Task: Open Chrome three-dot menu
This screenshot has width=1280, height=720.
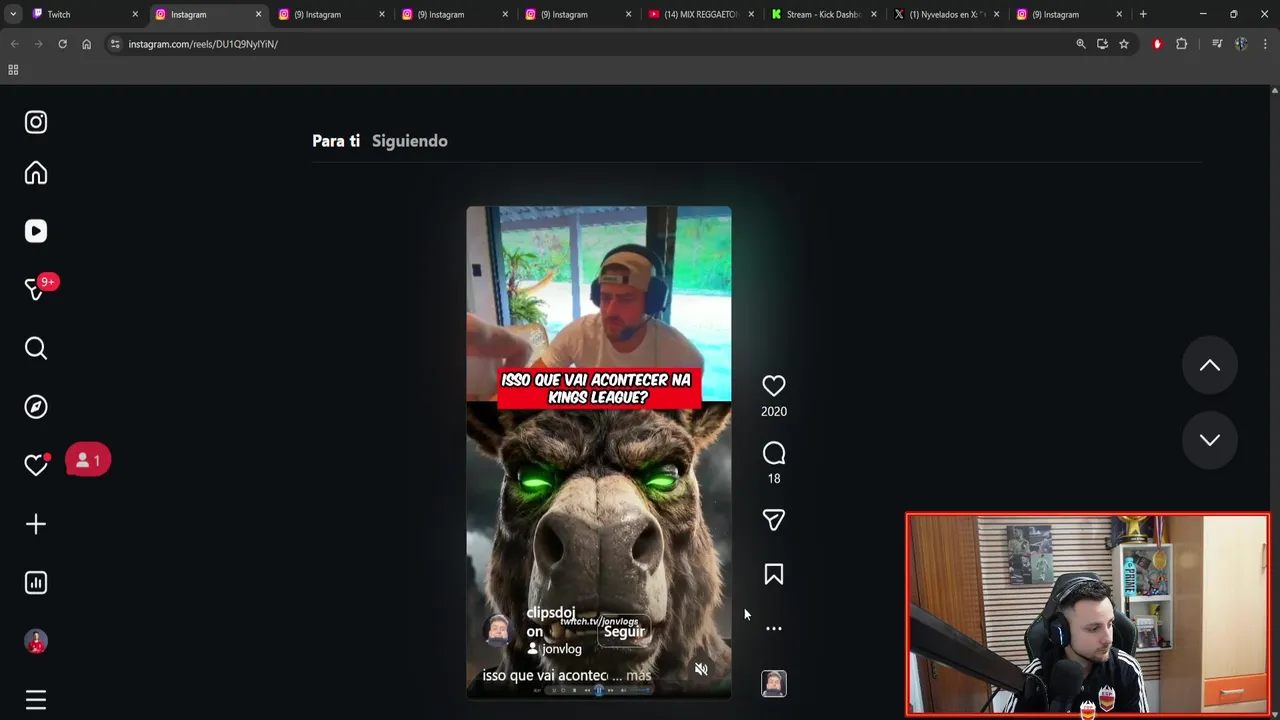Action: (1266, 44)
